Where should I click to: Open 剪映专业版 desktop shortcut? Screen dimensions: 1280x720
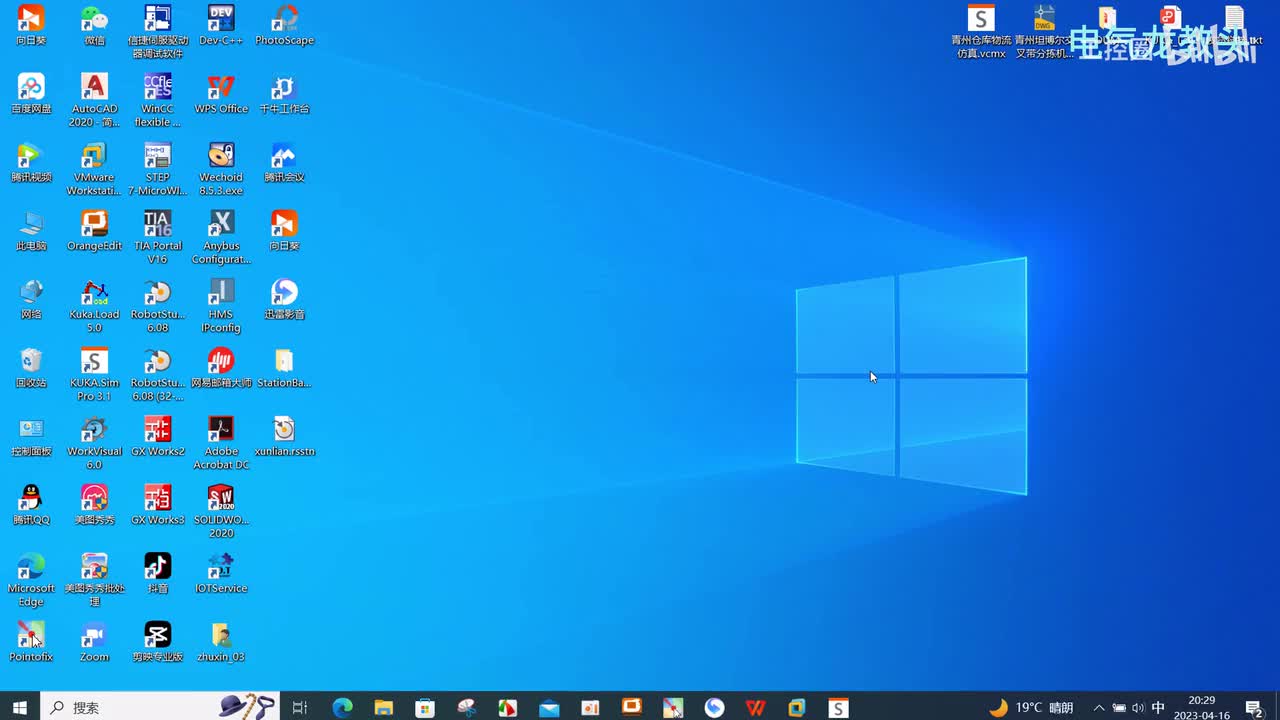pyautogui.click(x=158, y=642)
